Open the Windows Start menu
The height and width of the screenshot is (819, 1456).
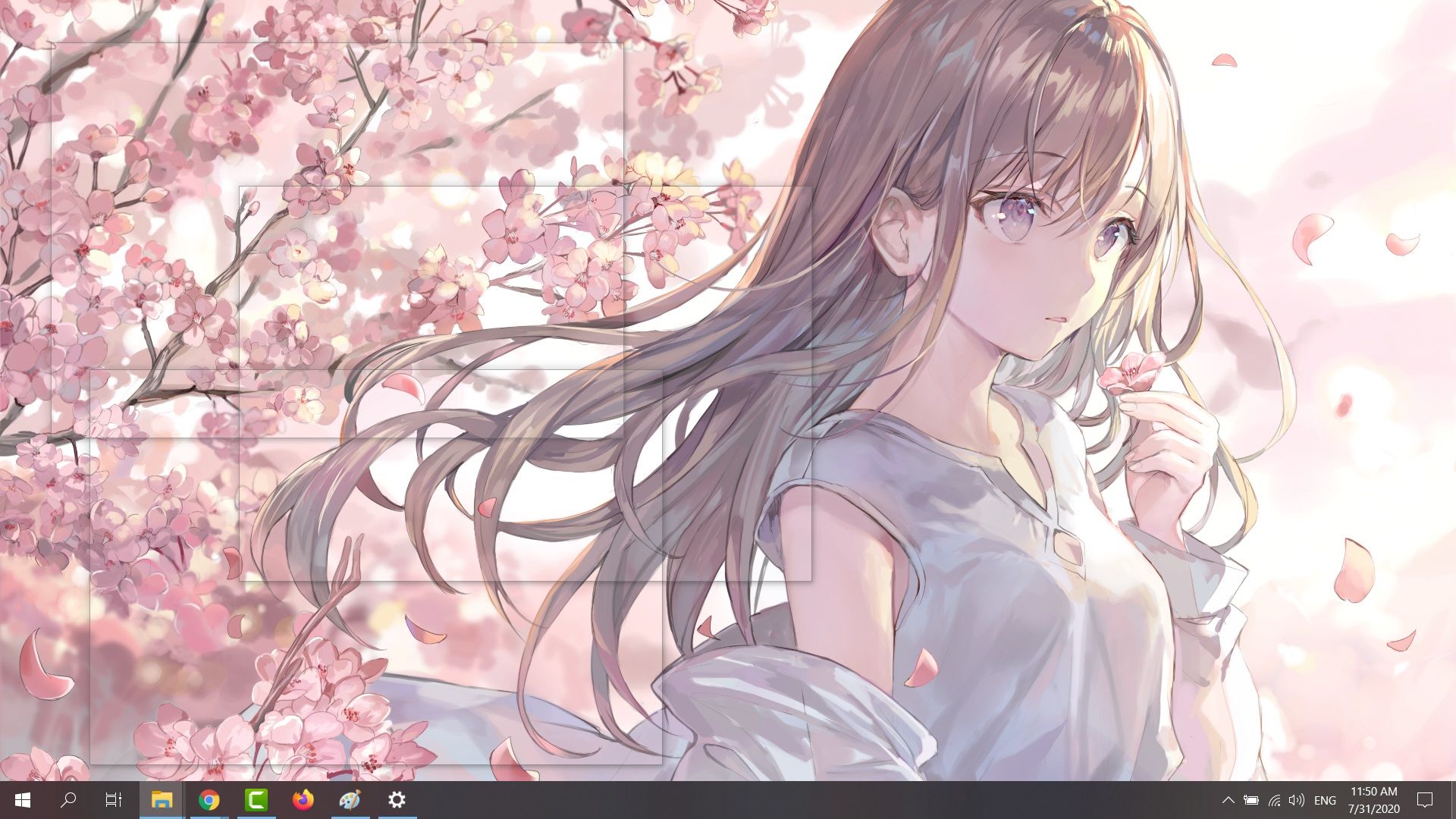pyautogui.click(x=22, y=800)
